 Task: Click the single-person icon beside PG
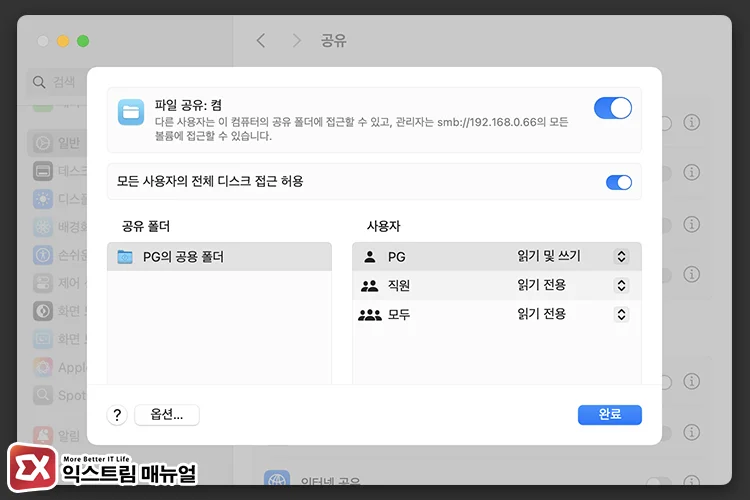[x=369, y=257]
